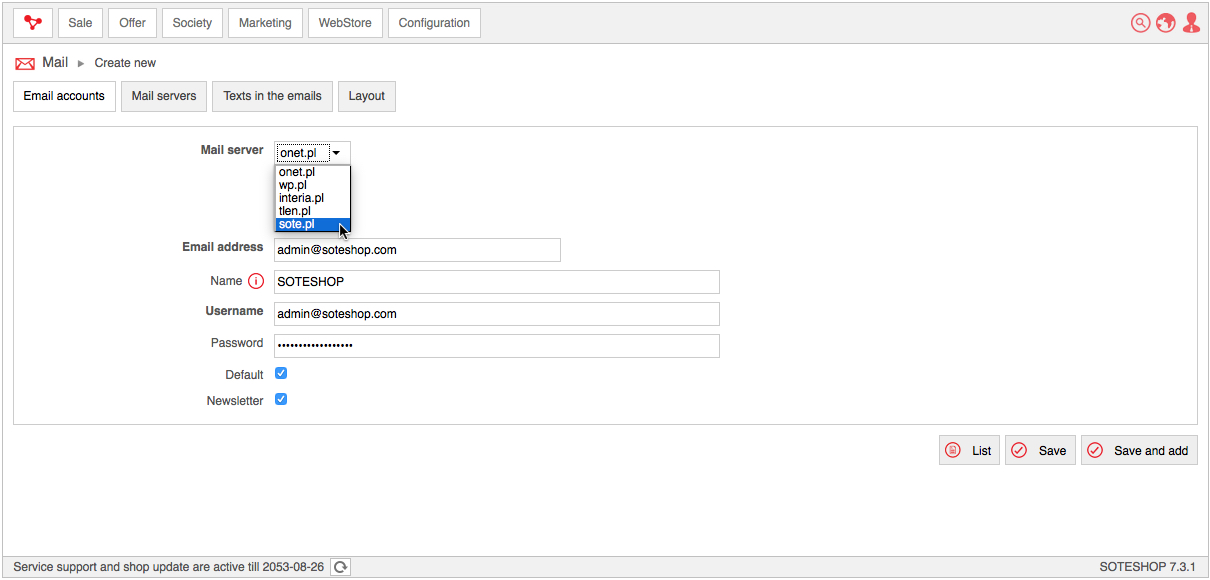Open the Texts in the emails tab
Screen dimensions: 1210x580
point(272,96)
